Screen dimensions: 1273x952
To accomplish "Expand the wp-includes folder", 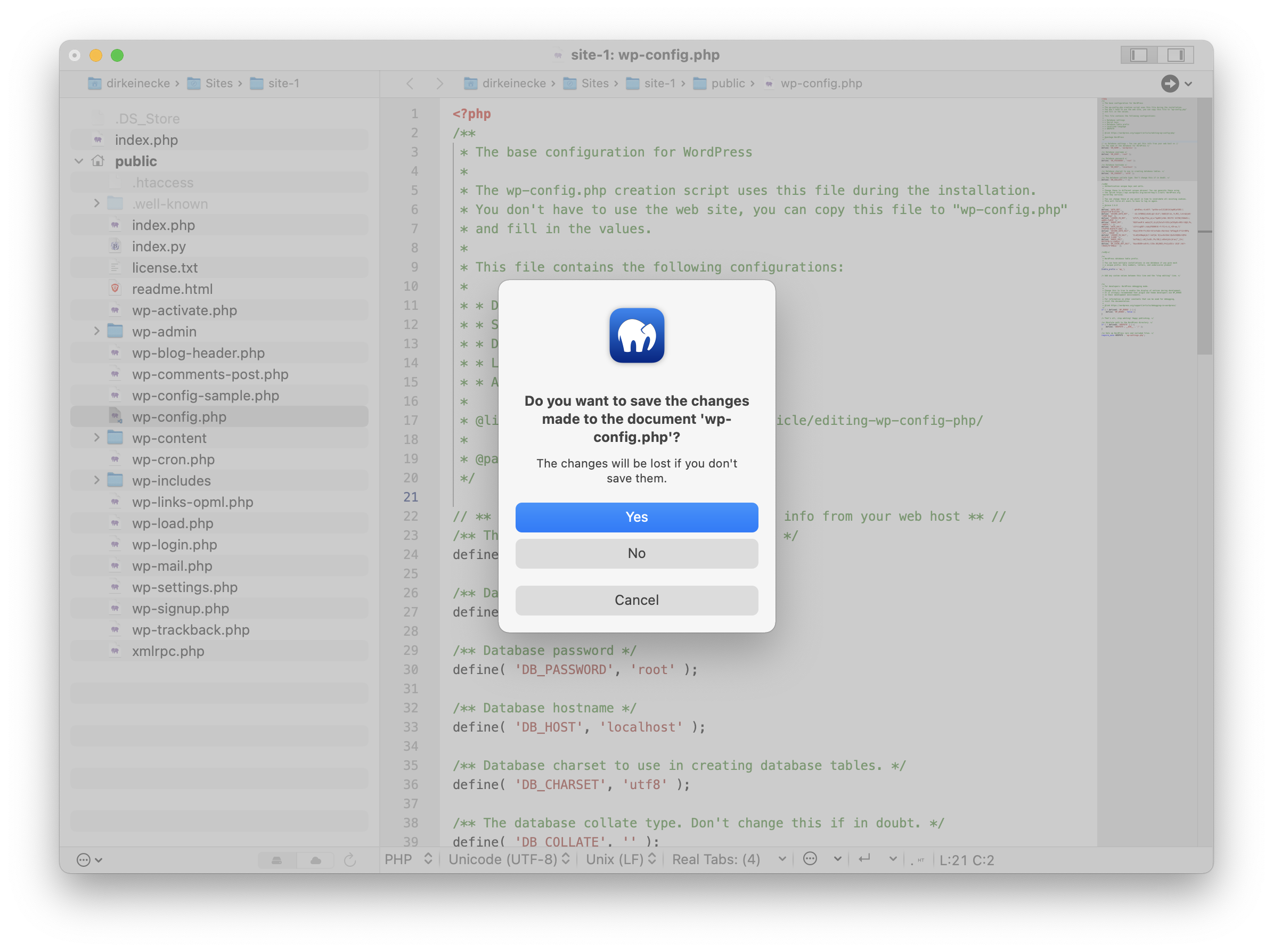I will (x=97, y=480).
